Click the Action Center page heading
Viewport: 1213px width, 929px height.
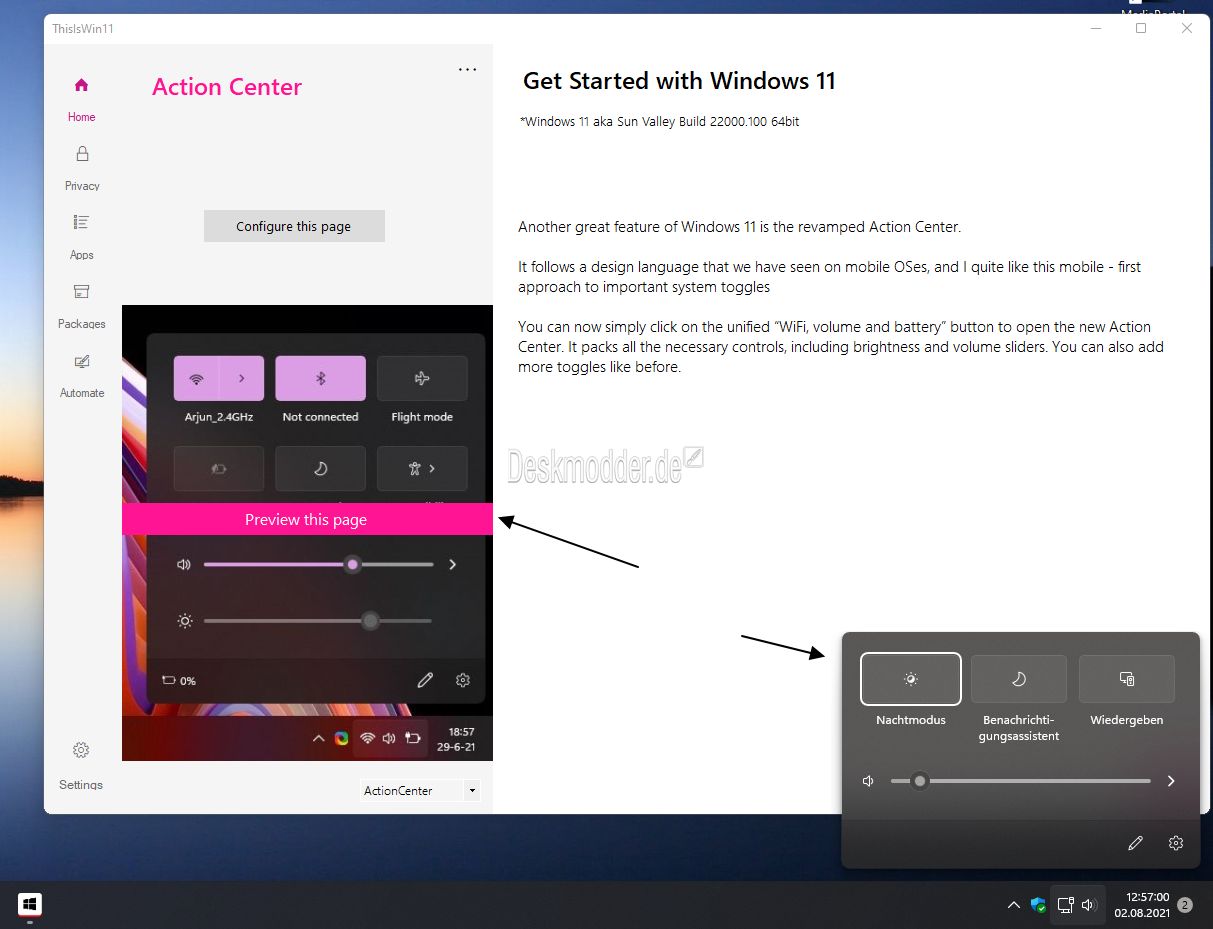[x=227, y=87]
